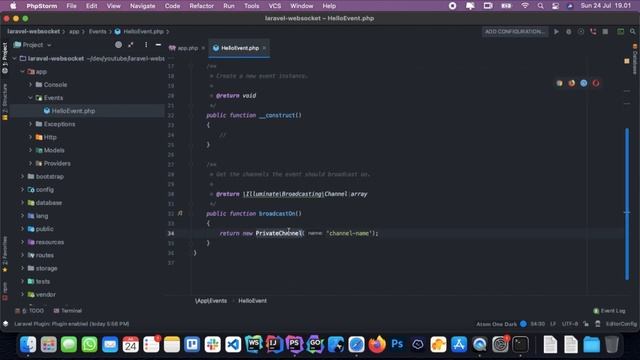Screen dimensions: 640x360
Task: Close the HelloEvent.php tab
Action: coord(264,48)
